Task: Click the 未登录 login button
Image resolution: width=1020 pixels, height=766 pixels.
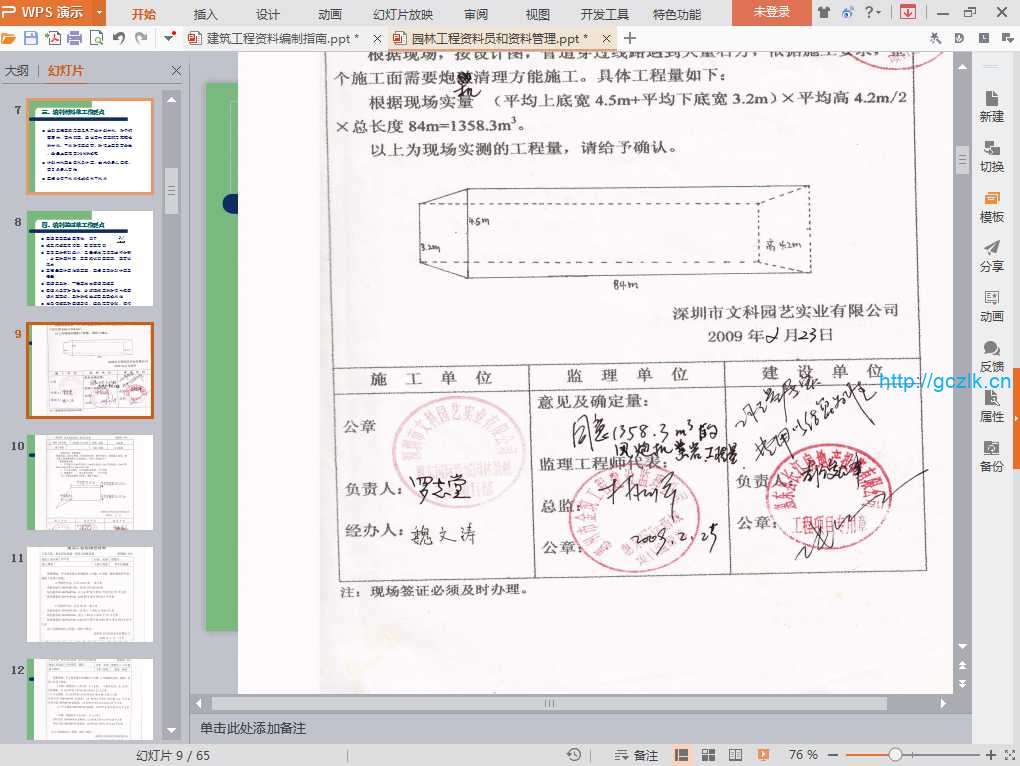Action: point(771,12)
